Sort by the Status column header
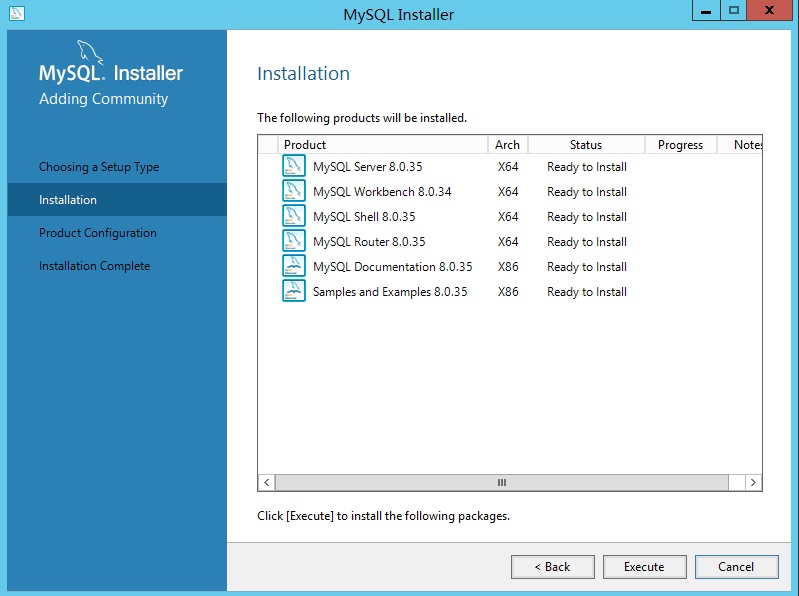 pos(586,145)
